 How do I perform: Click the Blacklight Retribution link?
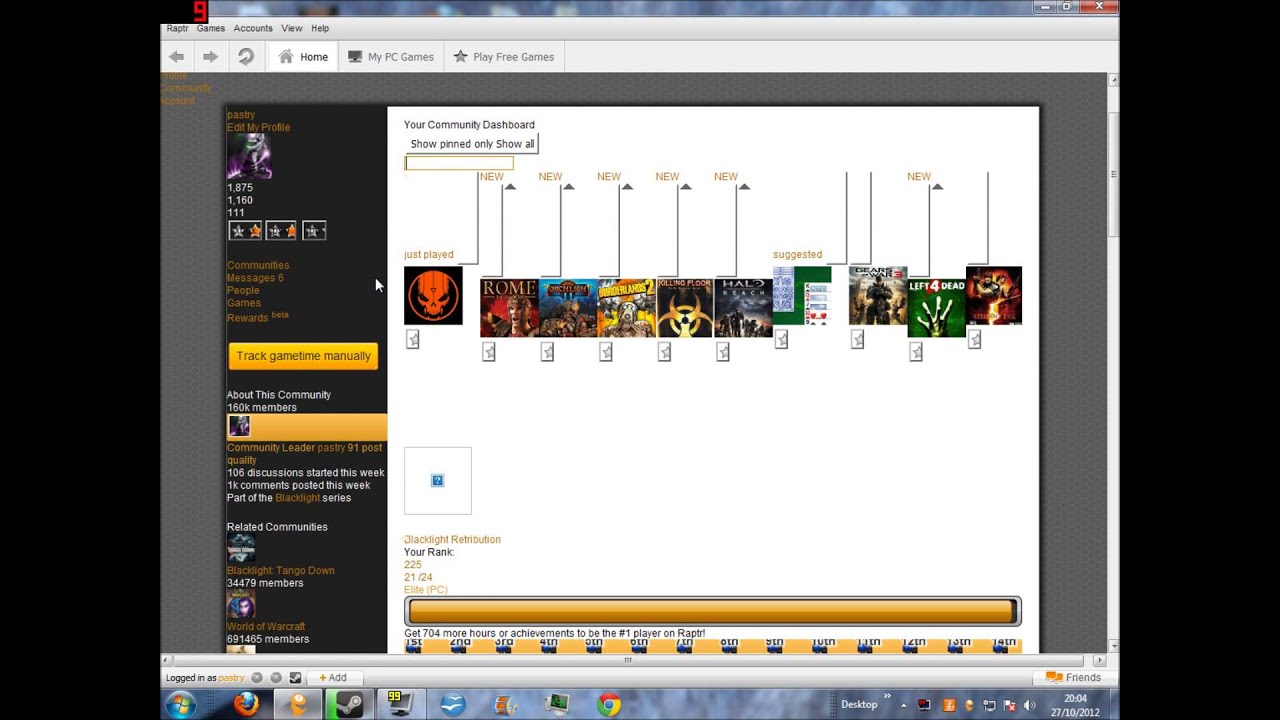click(x=452, y=539)
